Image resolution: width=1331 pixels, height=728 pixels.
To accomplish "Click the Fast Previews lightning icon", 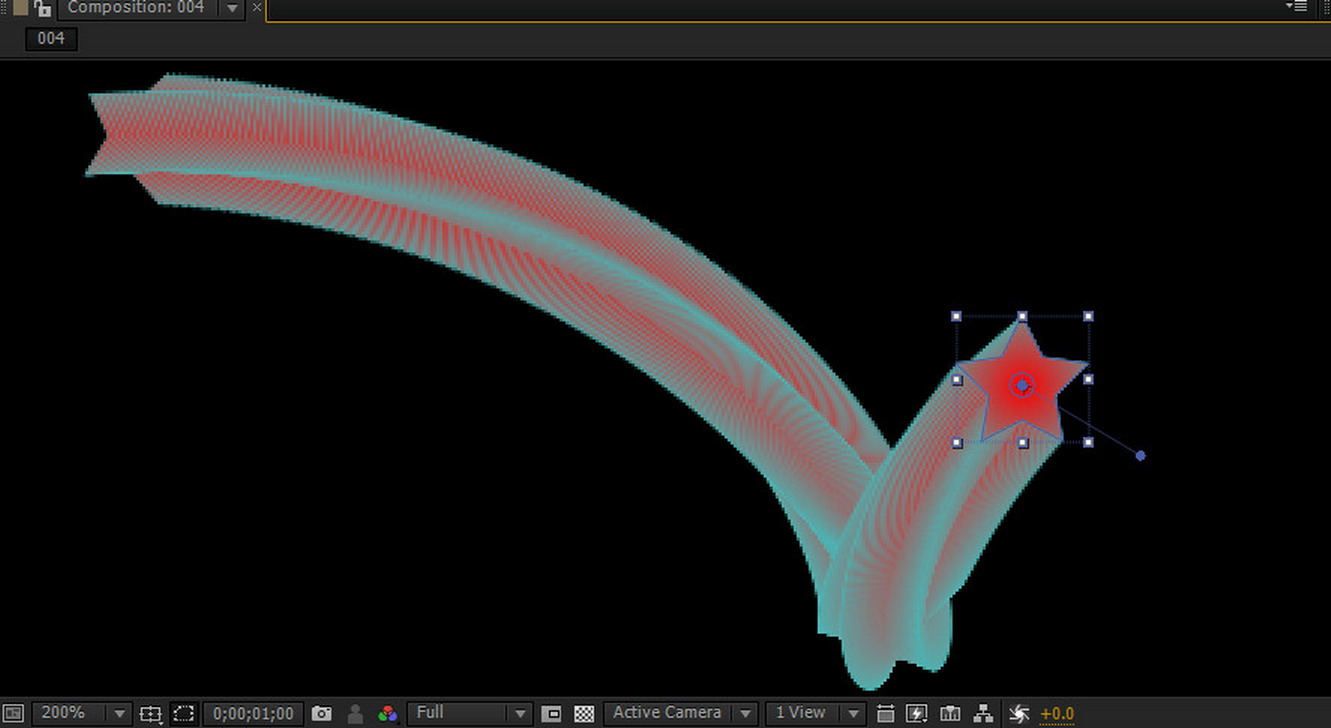I will pyautogui.click(x=916, y=713).
